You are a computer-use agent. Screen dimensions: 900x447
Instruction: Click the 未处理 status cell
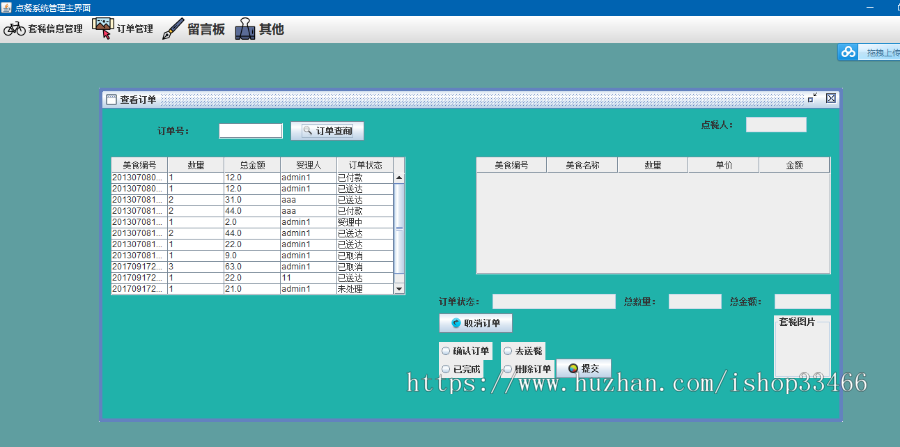(x=364, y=289)
